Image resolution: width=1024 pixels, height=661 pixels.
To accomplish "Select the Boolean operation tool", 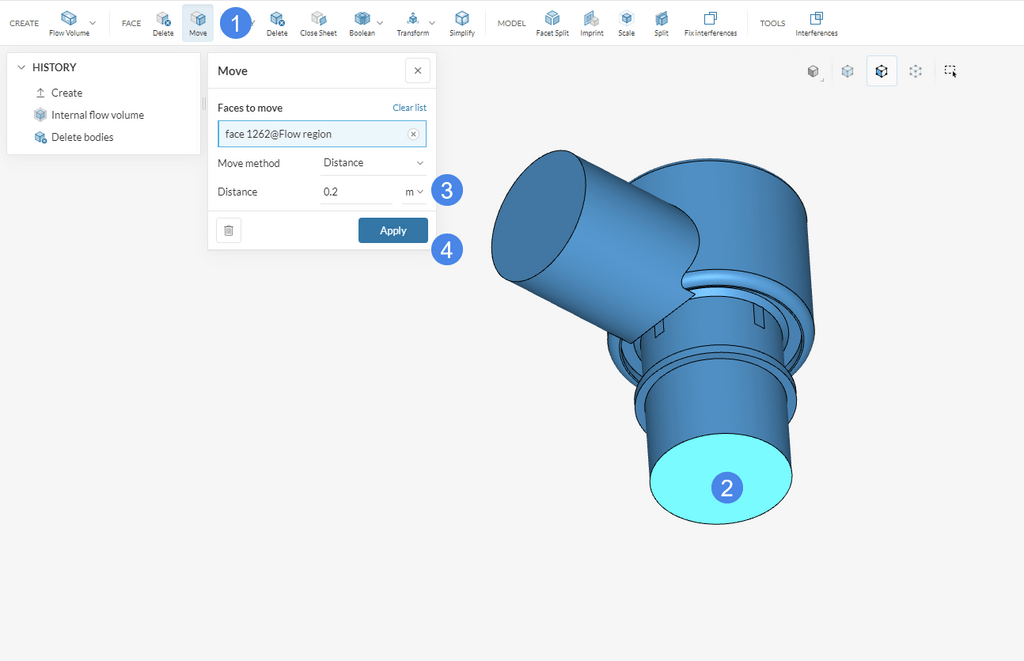I will 362,23.
